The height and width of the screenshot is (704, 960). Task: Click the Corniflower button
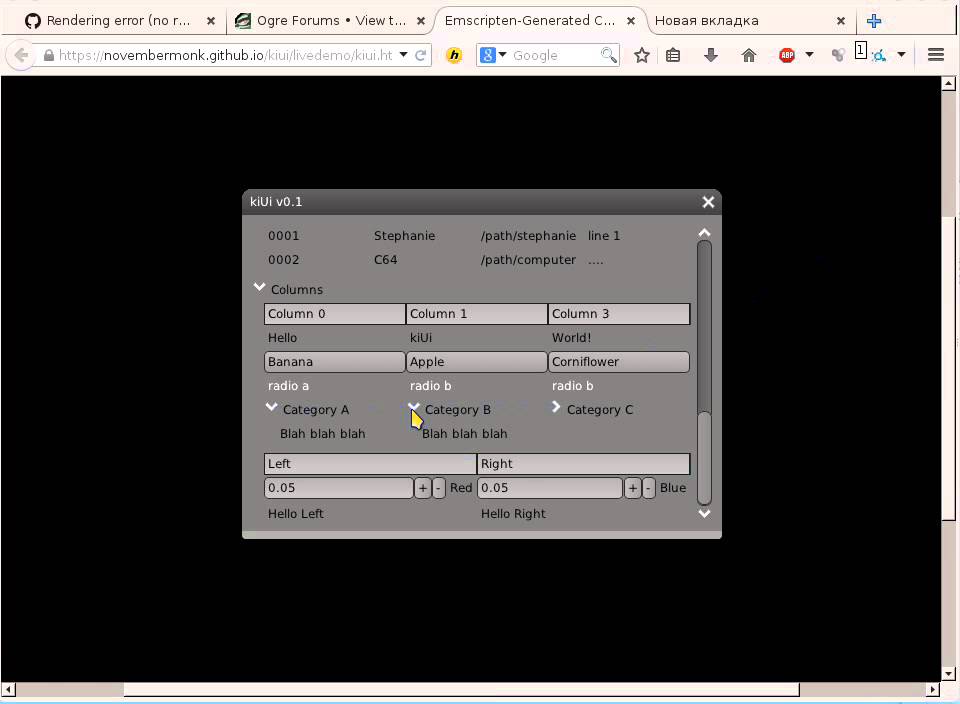tap(619, 362)
